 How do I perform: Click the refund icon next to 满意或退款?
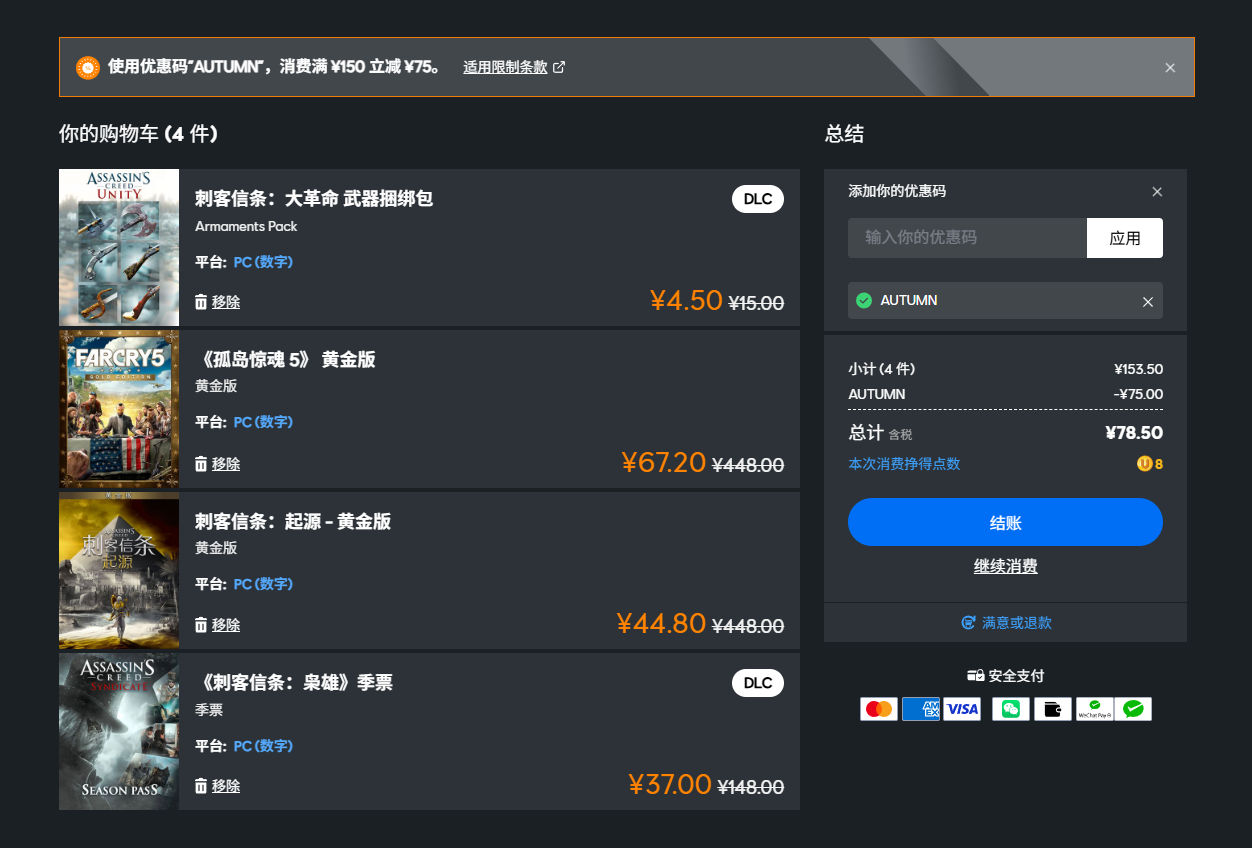click(x=968, y=623)
